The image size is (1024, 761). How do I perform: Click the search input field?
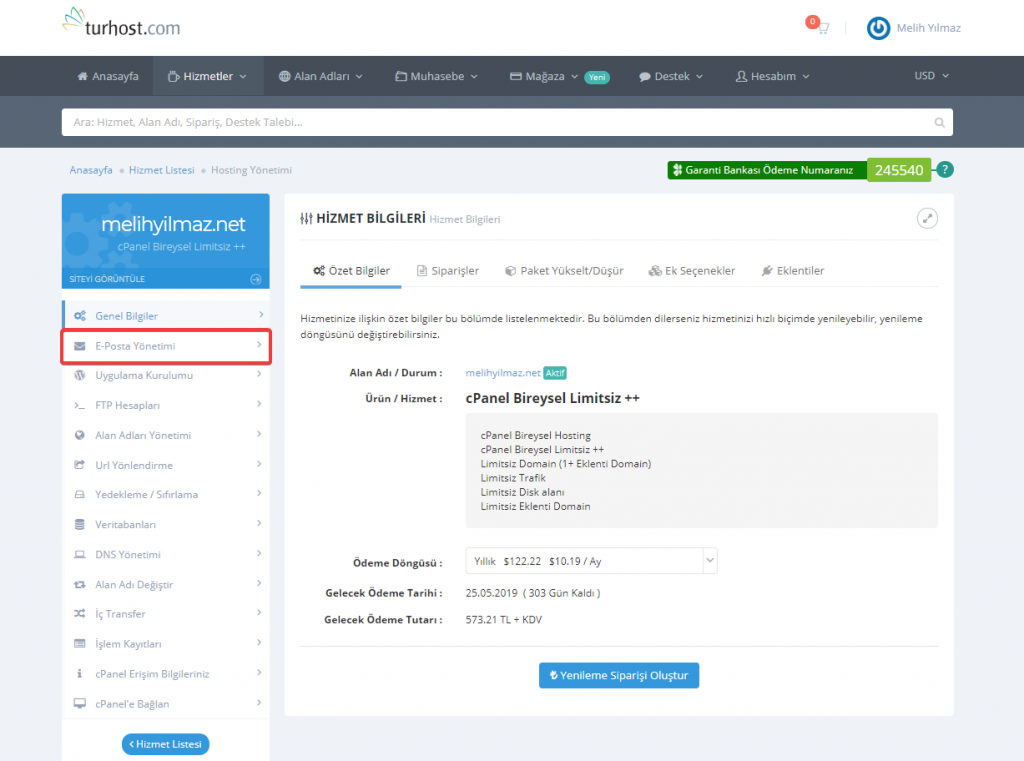[x=500, y=123]
